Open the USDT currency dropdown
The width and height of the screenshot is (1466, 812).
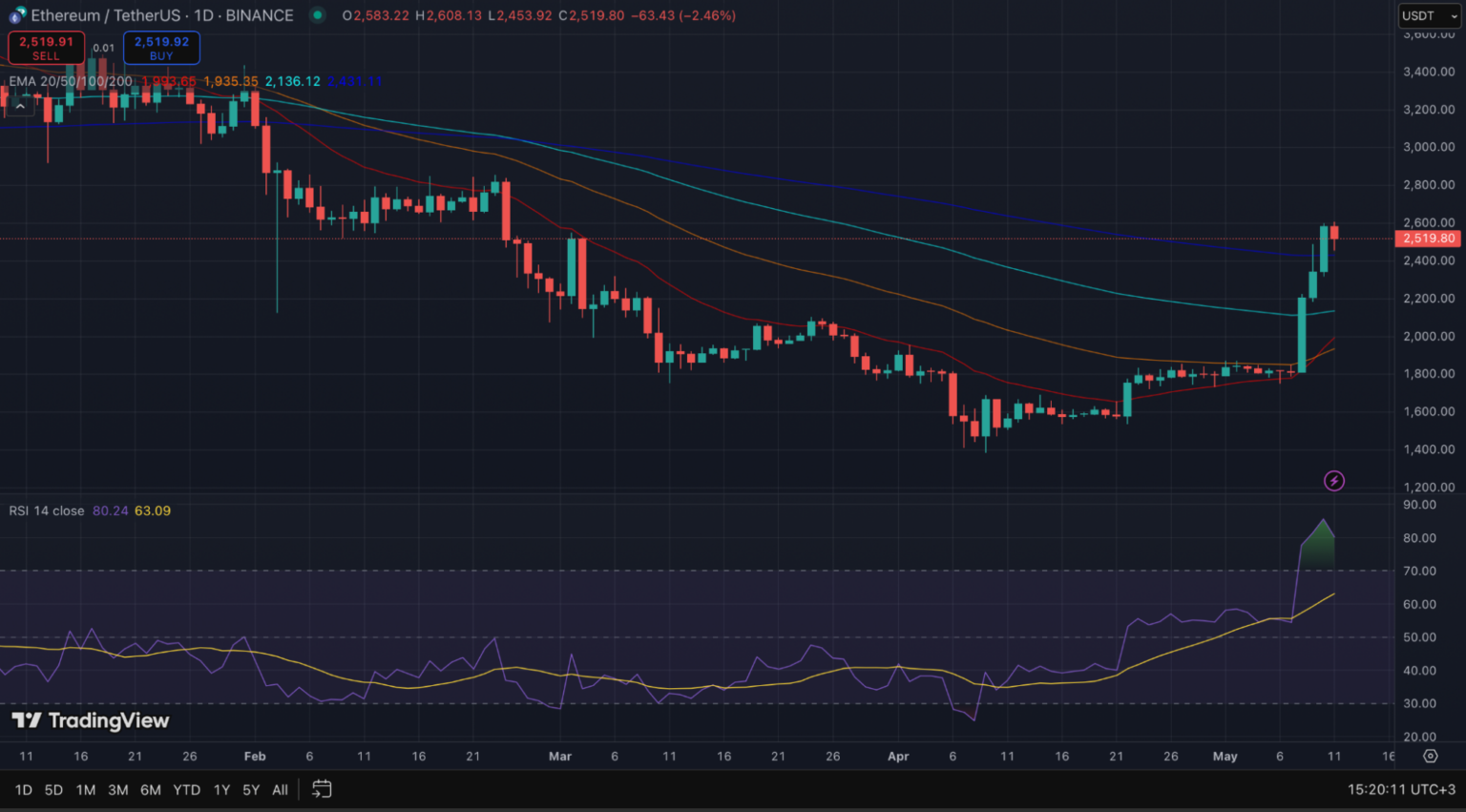tap(1428, 15)
